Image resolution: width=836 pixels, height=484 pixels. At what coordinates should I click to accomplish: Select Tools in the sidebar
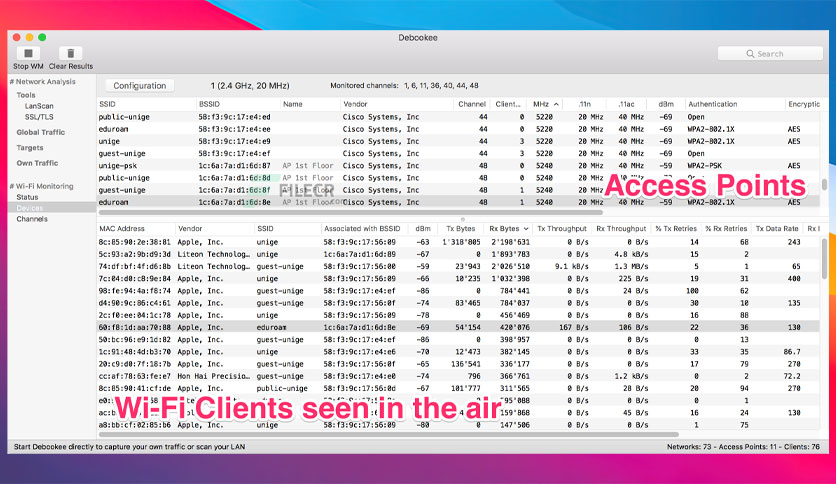[x=26, y=95]
